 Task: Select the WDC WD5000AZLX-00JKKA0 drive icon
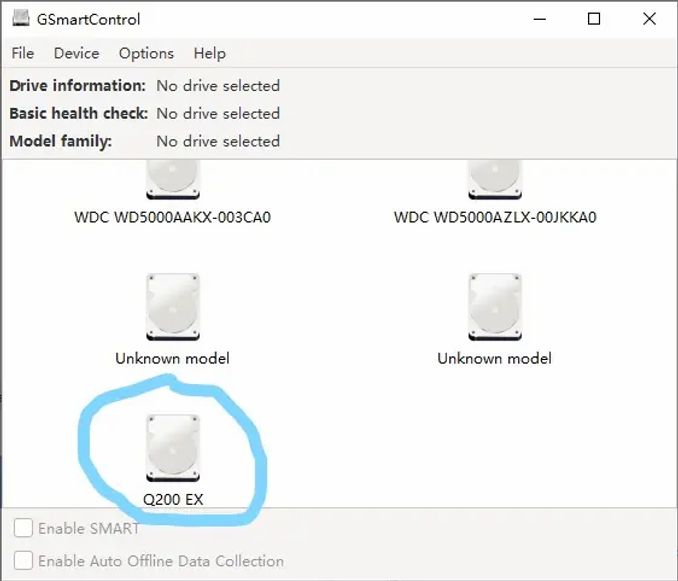click(495, 179)
